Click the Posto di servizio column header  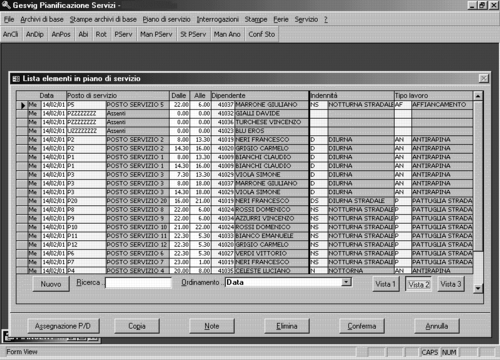(x=118, y=96)
